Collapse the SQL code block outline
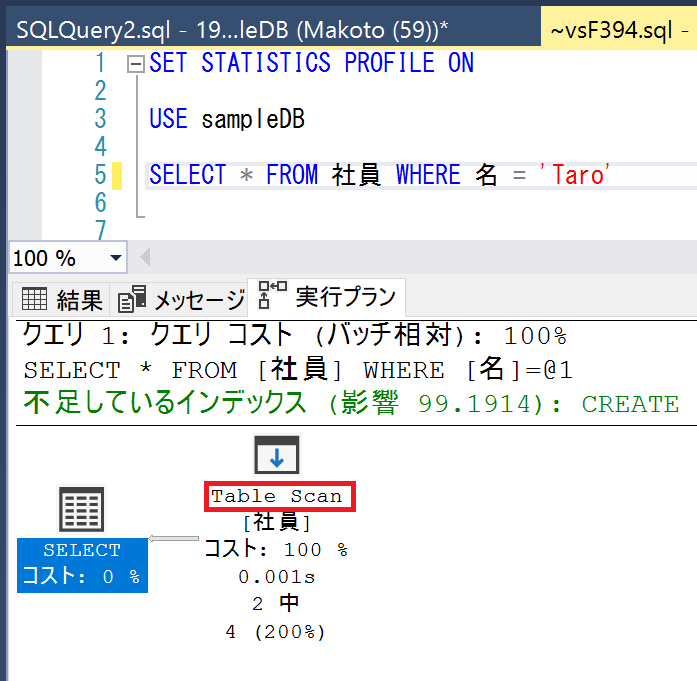 [135, 64]
